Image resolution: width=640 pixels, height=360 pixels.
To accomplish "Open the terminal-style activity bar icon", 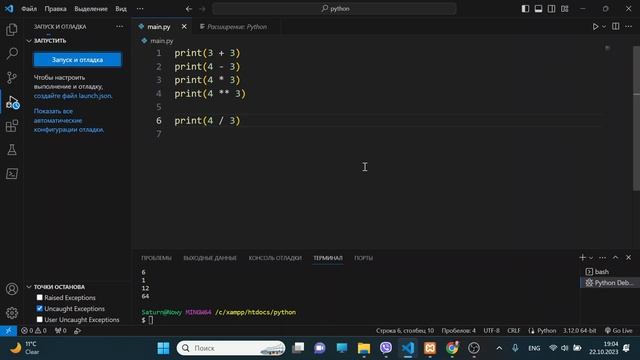I will coord(12,174).
